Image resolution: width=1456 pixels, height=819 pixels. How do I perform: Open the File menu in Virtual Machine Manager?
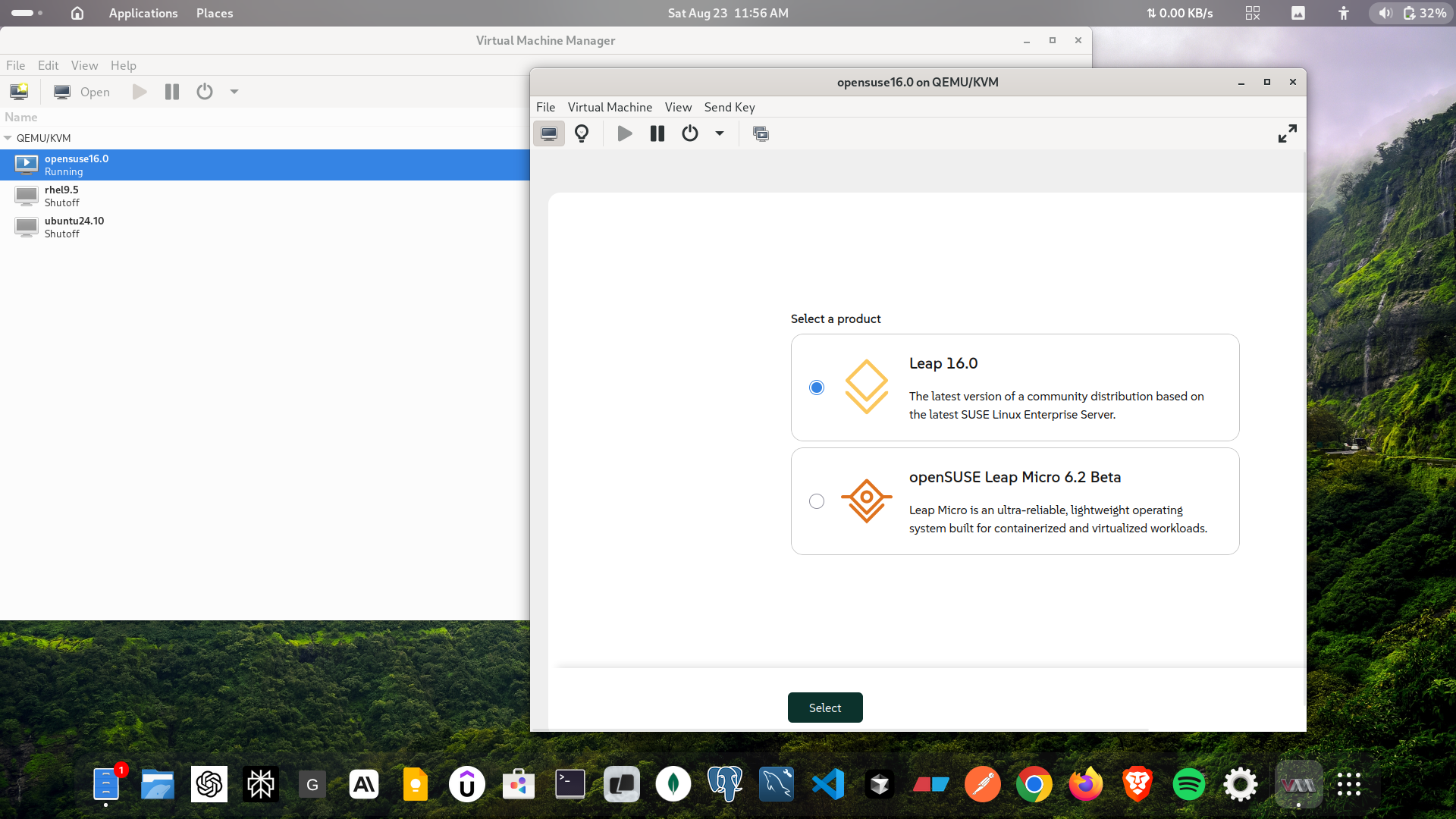(15, 65)
